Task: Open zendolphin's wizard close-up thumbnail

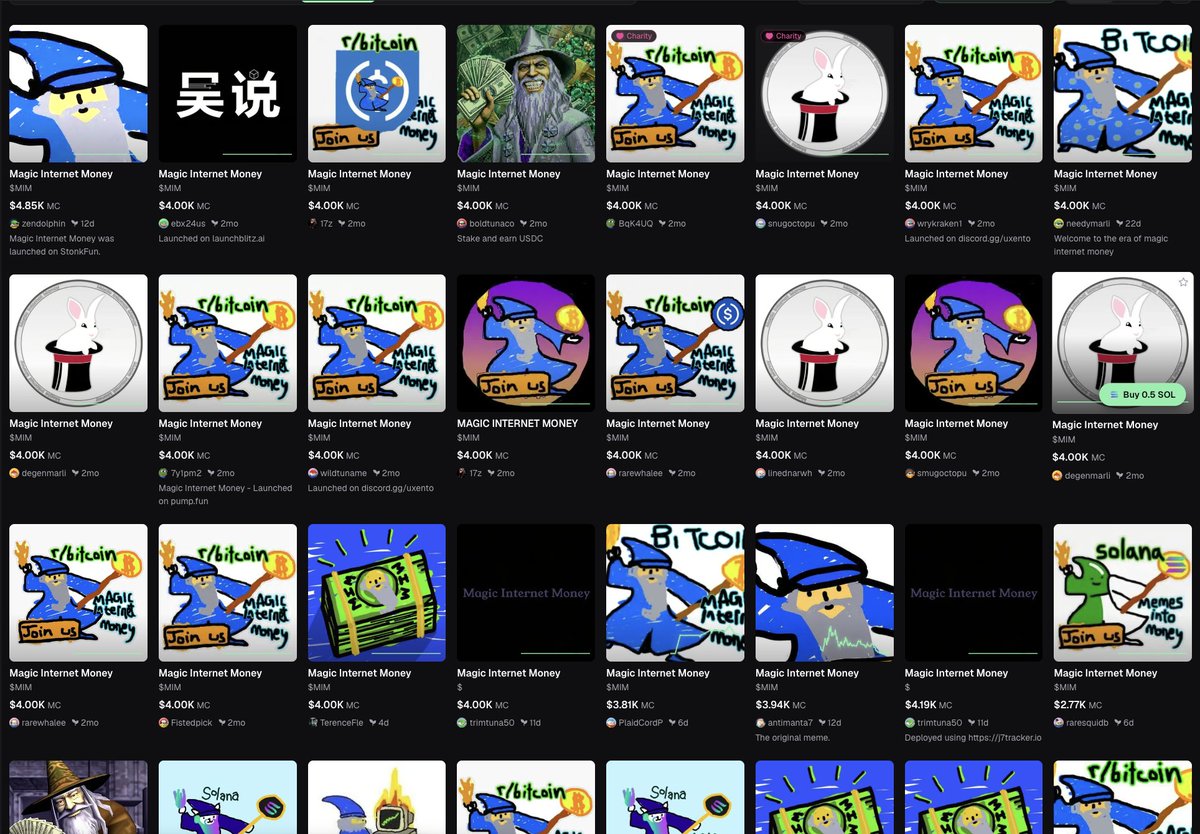Action: click(78, 93)
